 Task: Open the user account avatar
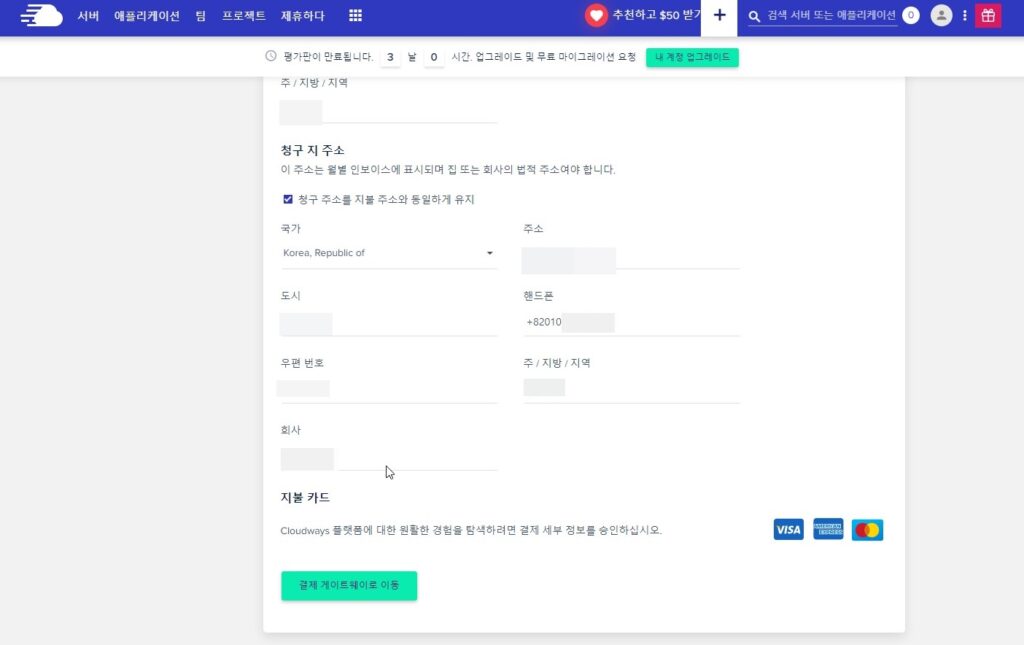(941, 16)
